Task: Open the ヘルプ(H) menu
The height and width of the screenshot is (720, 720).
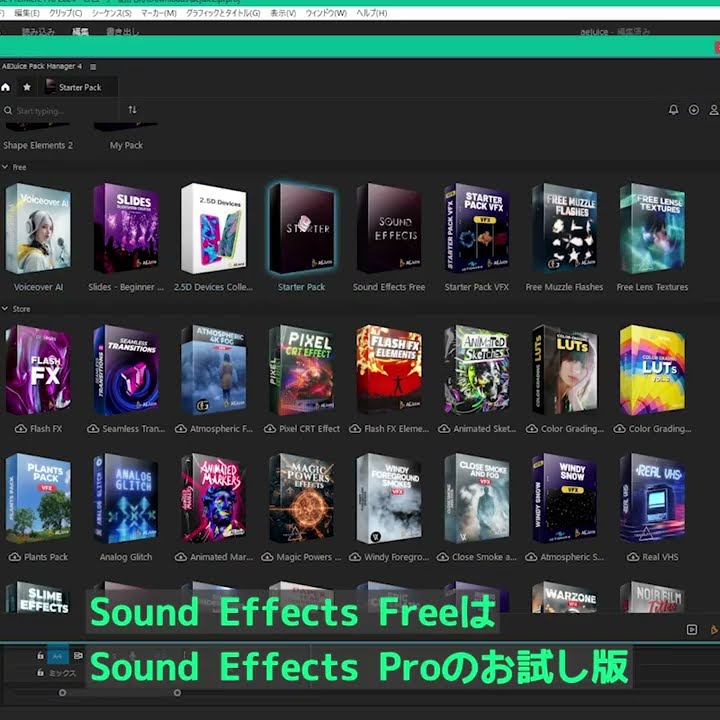Action: coord(372,13)
